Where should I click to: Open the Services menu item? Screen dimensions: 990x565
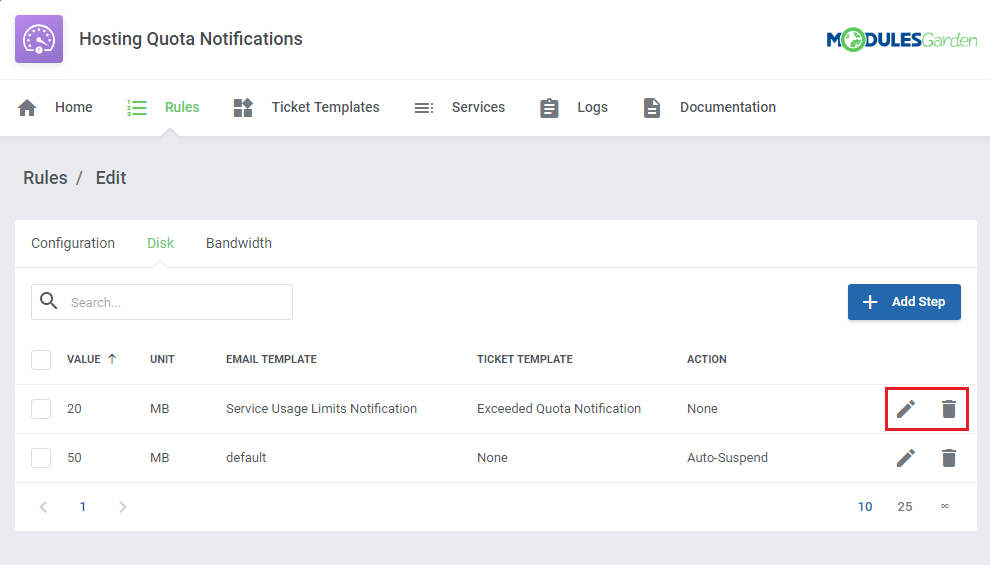[x=478, y=107]
